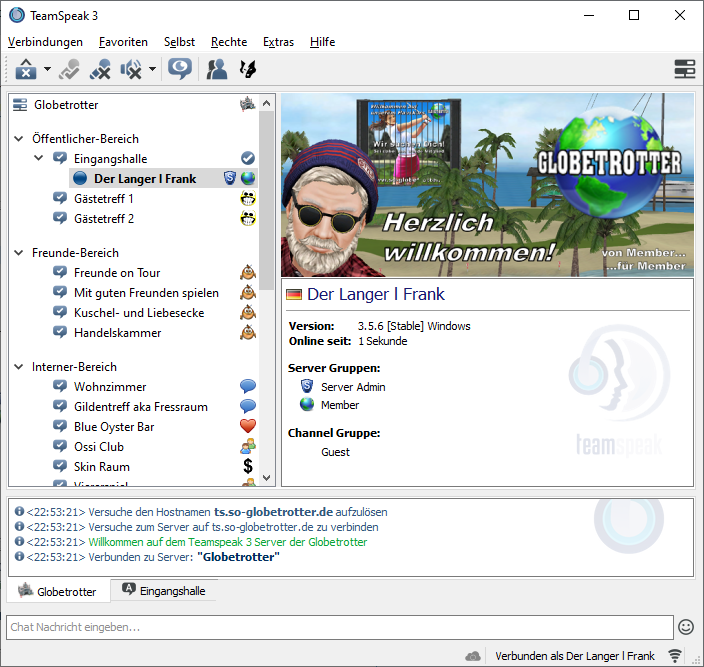Click the dollar sign icon of Skin Raum
The height and width of the screenshot is (667, 704).
click(248, 466)
